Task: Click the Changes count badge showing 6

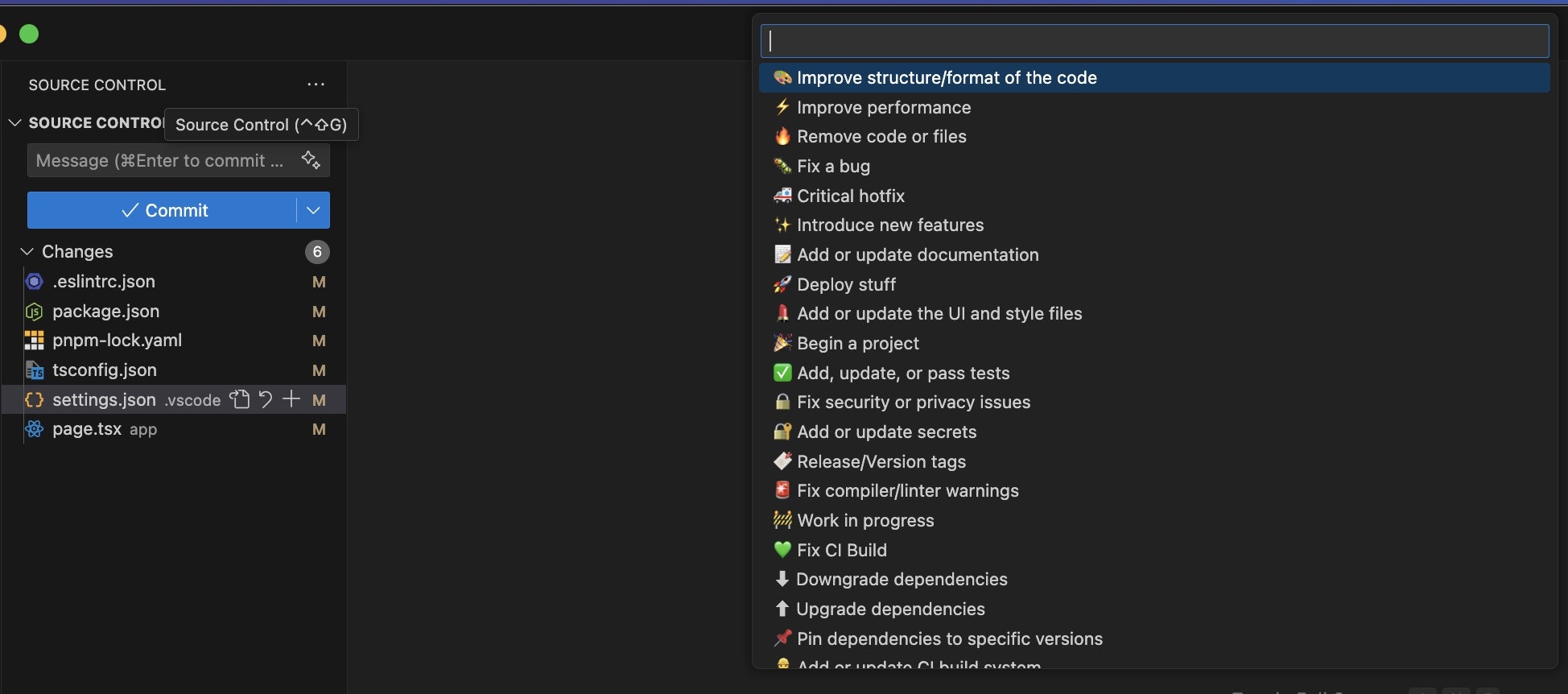Action: 317,252
